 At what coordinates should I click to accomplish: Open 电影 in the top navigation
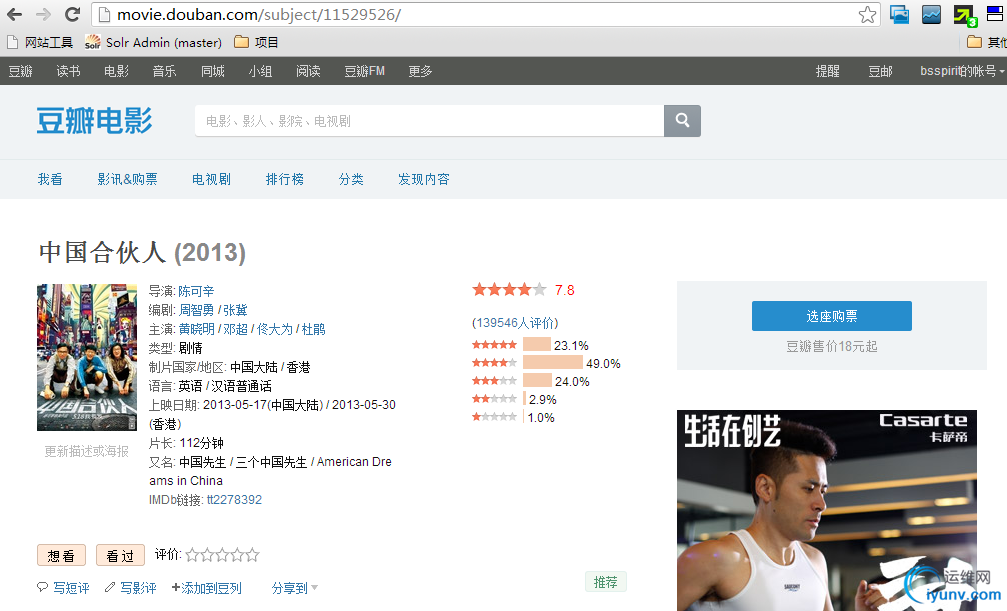(x=116, y=71)
